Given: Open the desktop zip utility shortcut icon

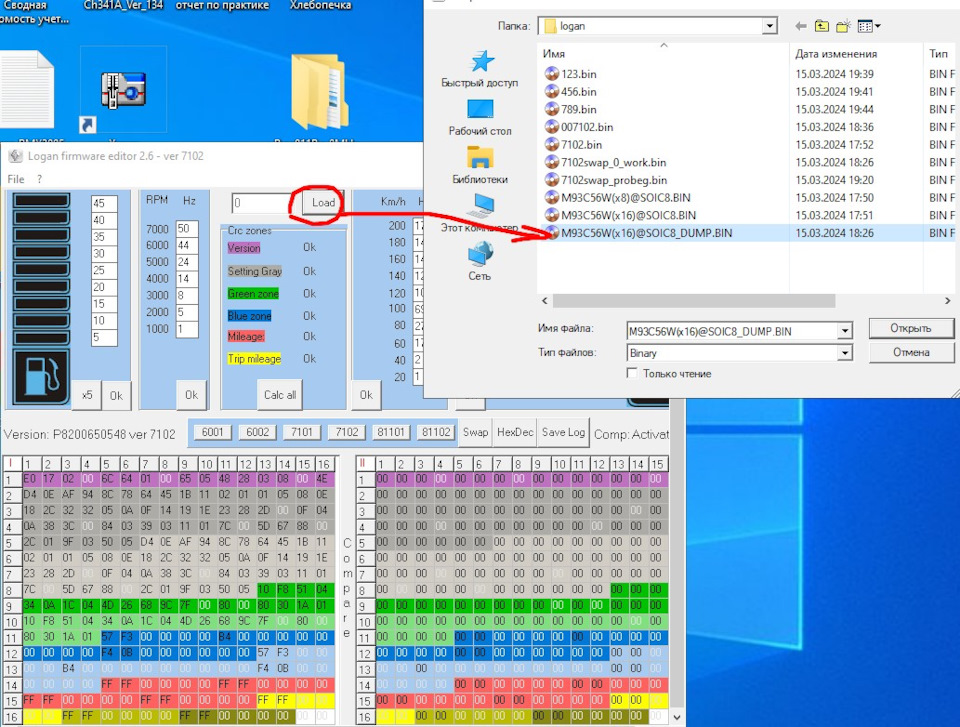Looking at the screenshot, I should (123, 89).
